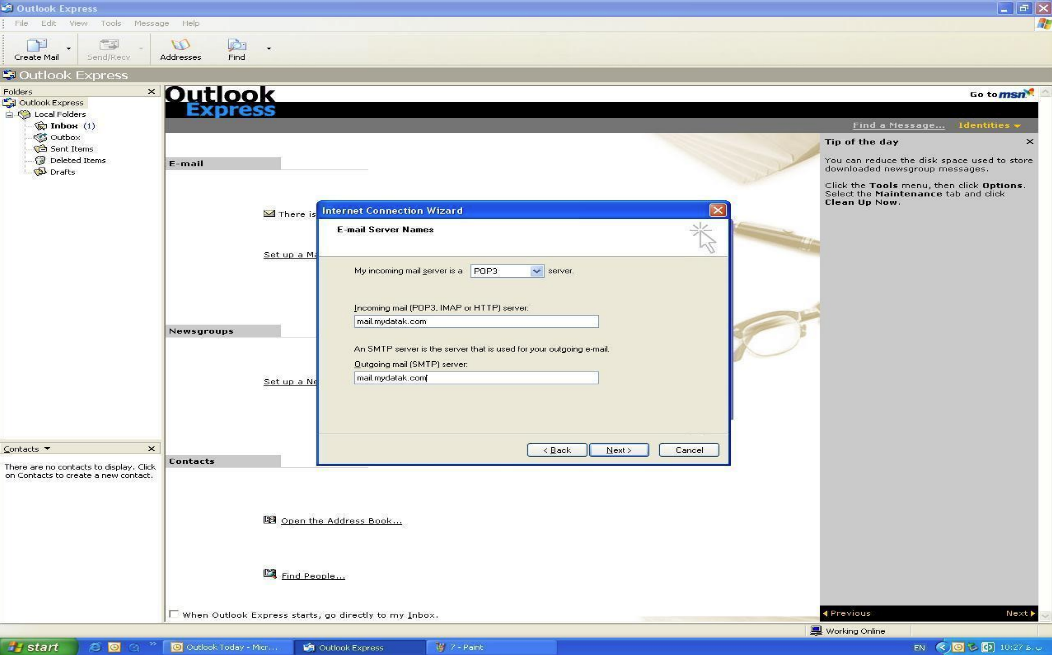The image size is (1052, 655).
Task: Click the Next button in the wizard
Action: pyautogui.click(x=619, y=450)
